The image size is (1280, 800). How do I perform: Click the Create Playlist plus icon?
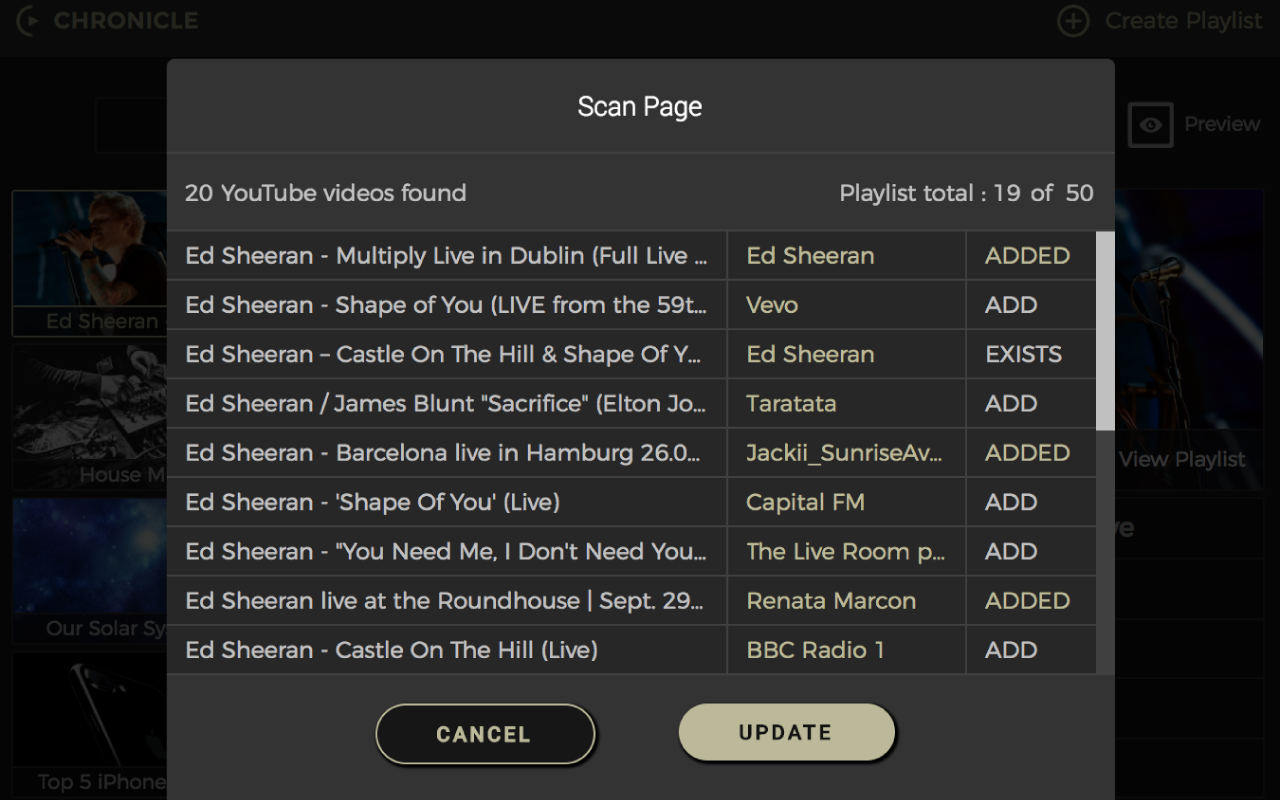click(1073, 21)
